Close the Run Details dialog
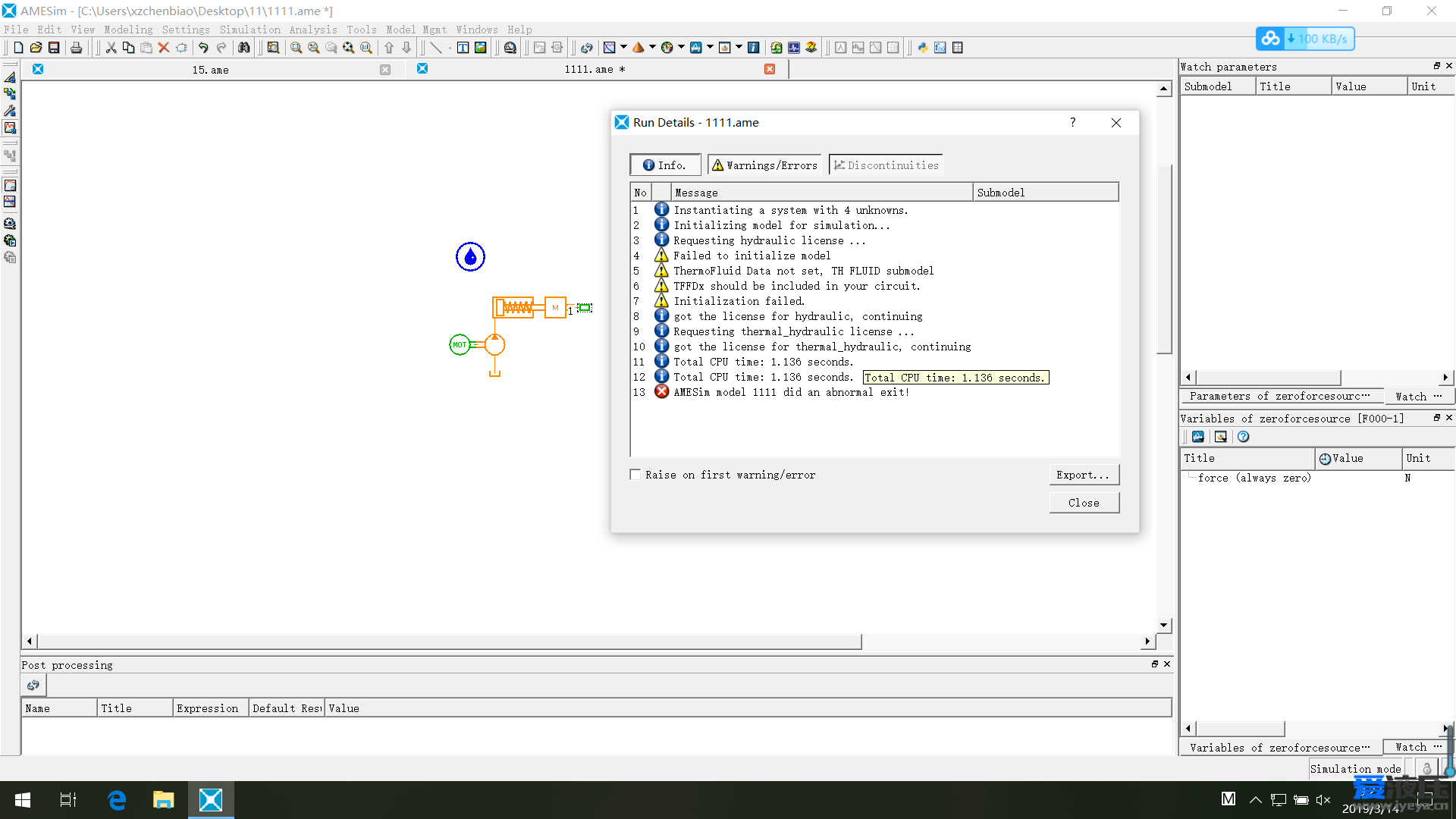Image resolution: width=1456 pixels, height=819 pixels. [1084, 502]
